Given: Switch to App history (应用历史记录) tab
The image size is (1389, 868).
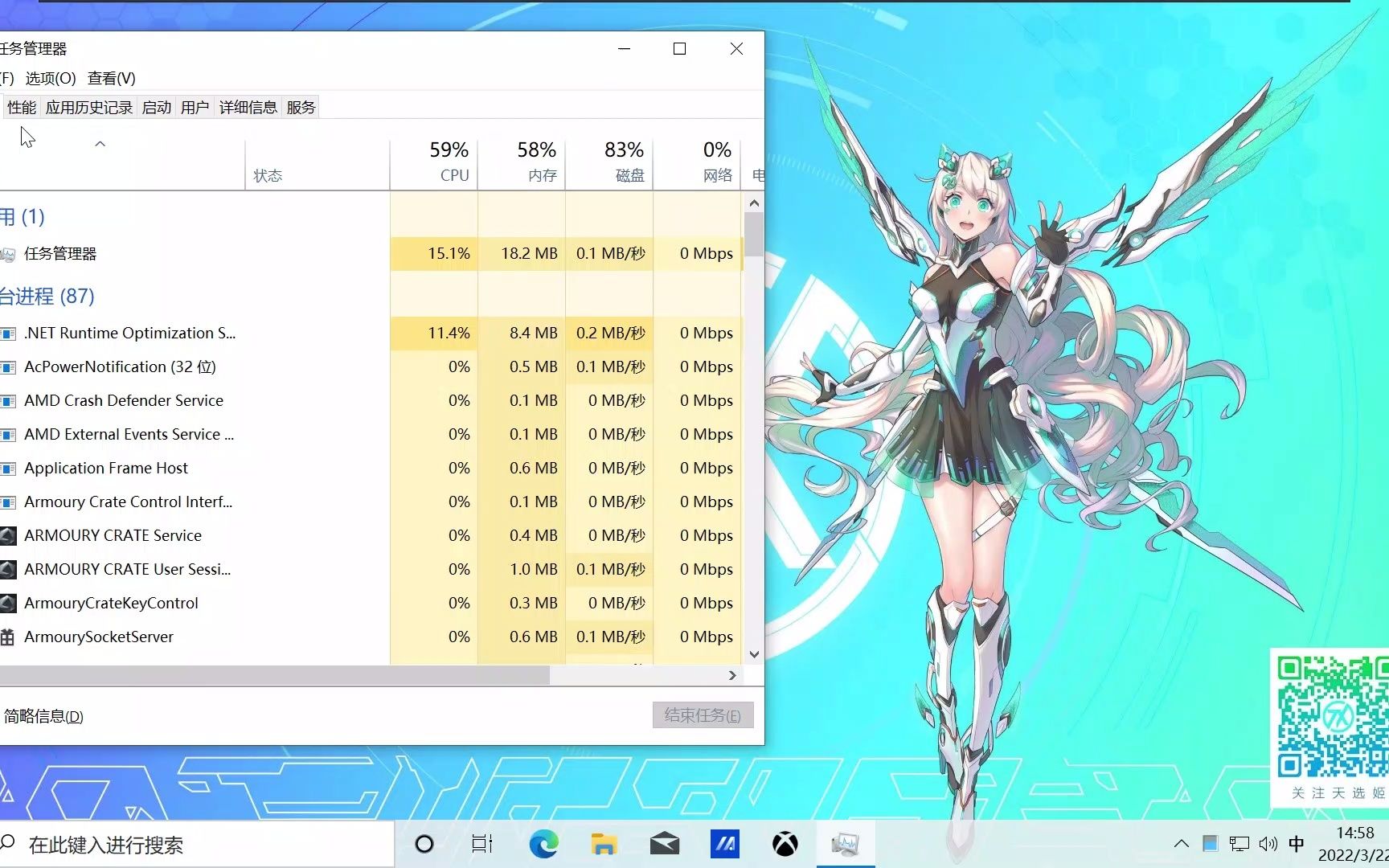Looking at the screenshot, I should coord(89,108).
